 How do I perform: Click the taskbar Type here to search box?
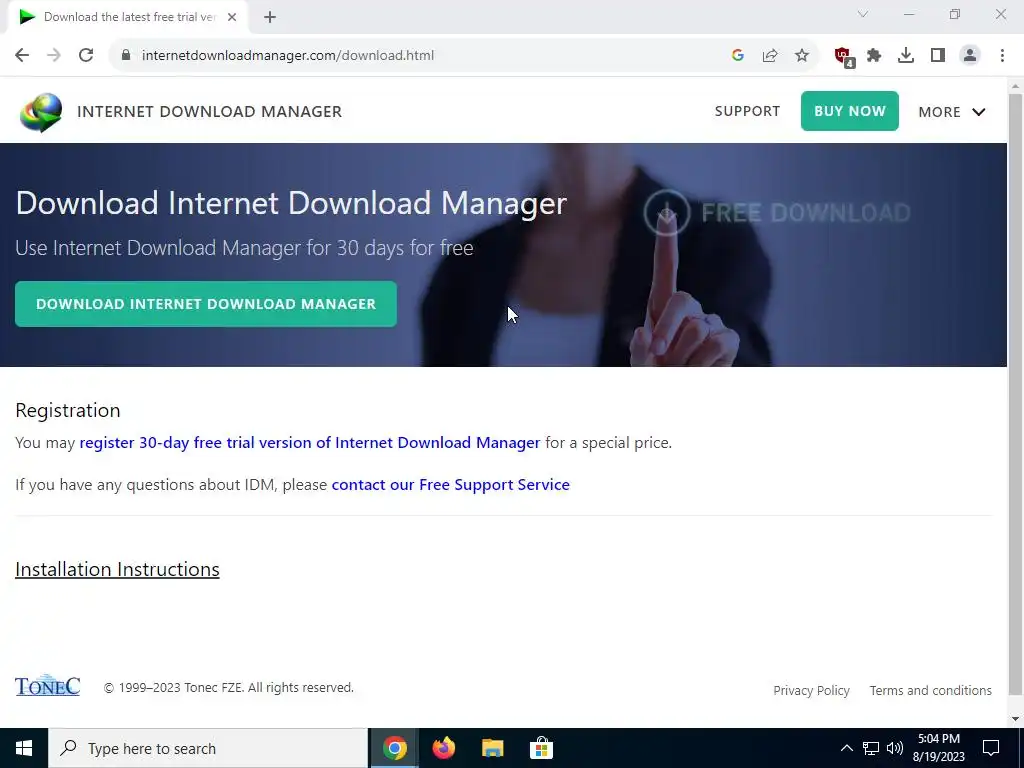(x=208, y=748)
